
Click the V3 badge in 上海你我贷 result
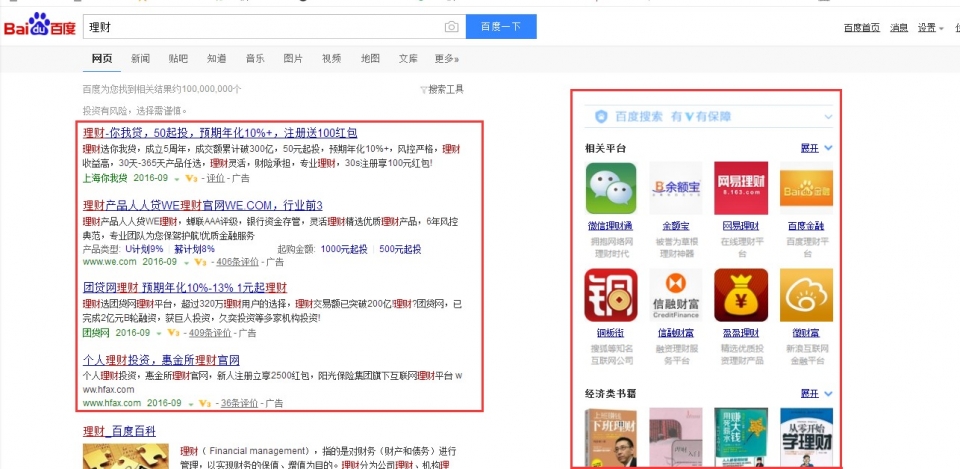[190, 179]
